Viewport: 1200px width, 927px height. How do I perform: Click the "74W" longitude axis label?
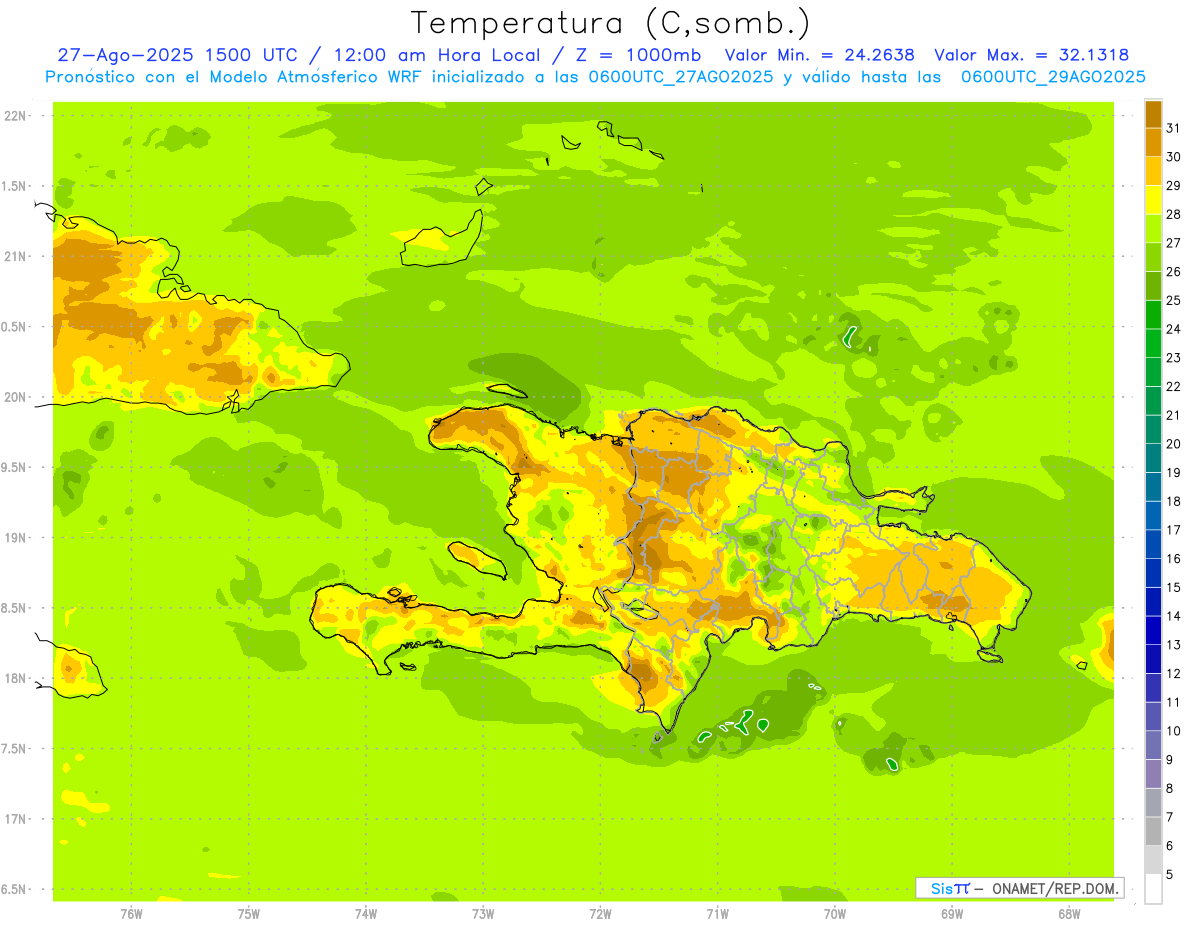tap(366, 914)
